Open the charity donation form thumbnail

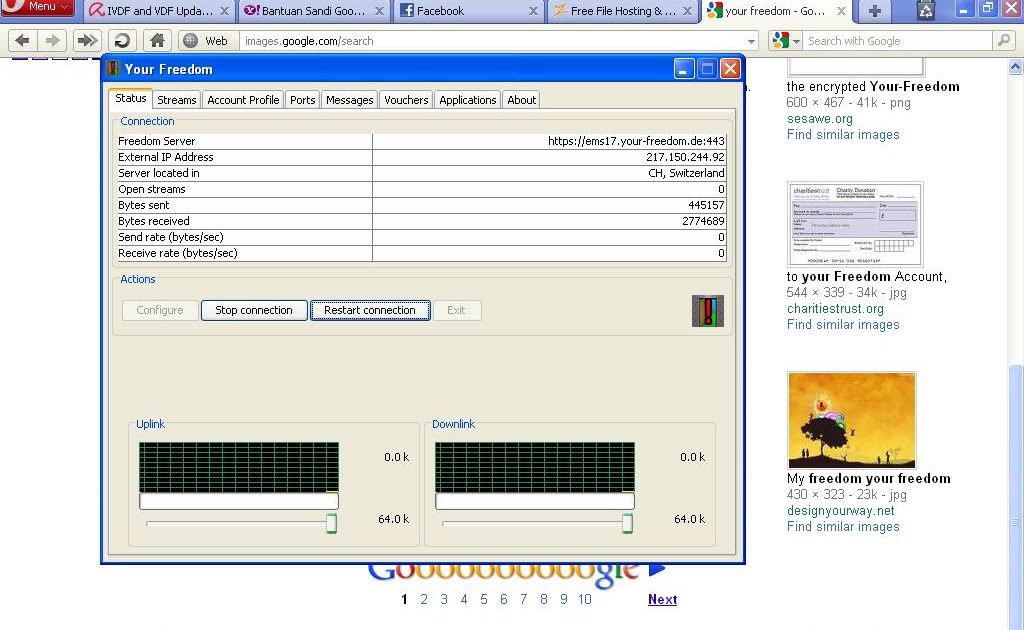click(x=856, y=224)
